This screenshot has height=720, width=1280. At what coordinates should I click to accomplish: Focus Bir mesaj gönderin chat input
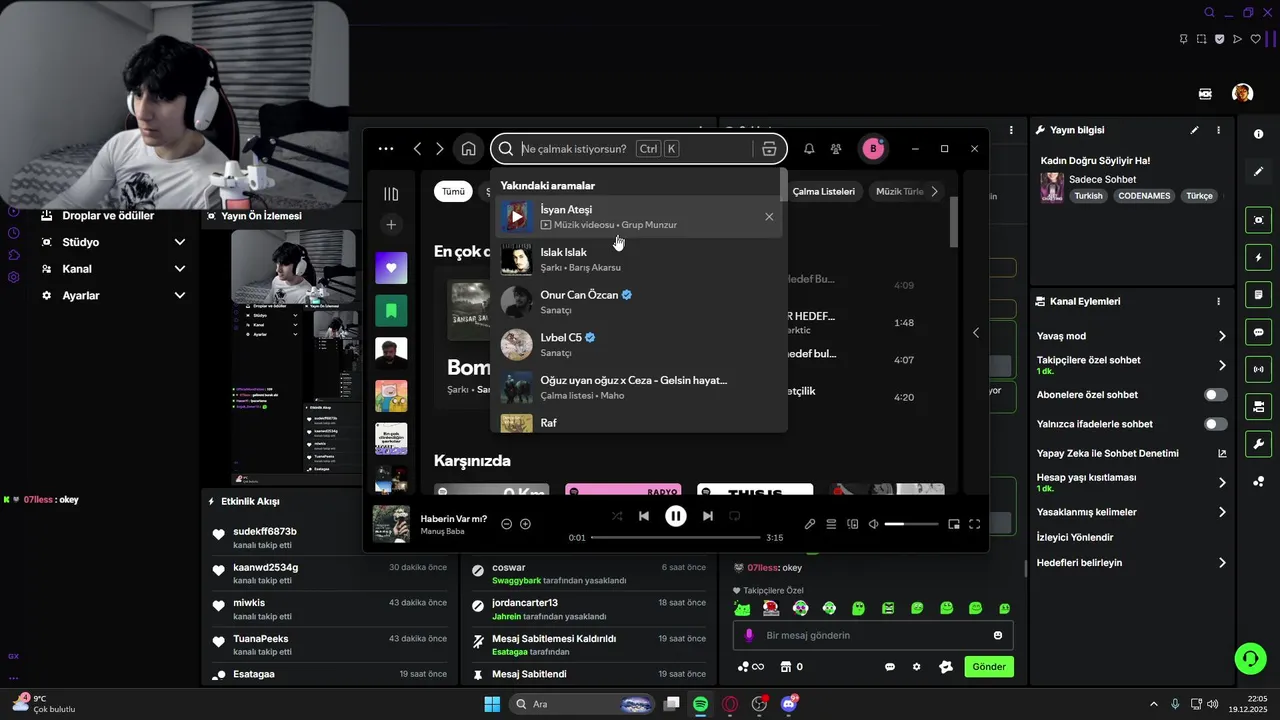point(873,636)
